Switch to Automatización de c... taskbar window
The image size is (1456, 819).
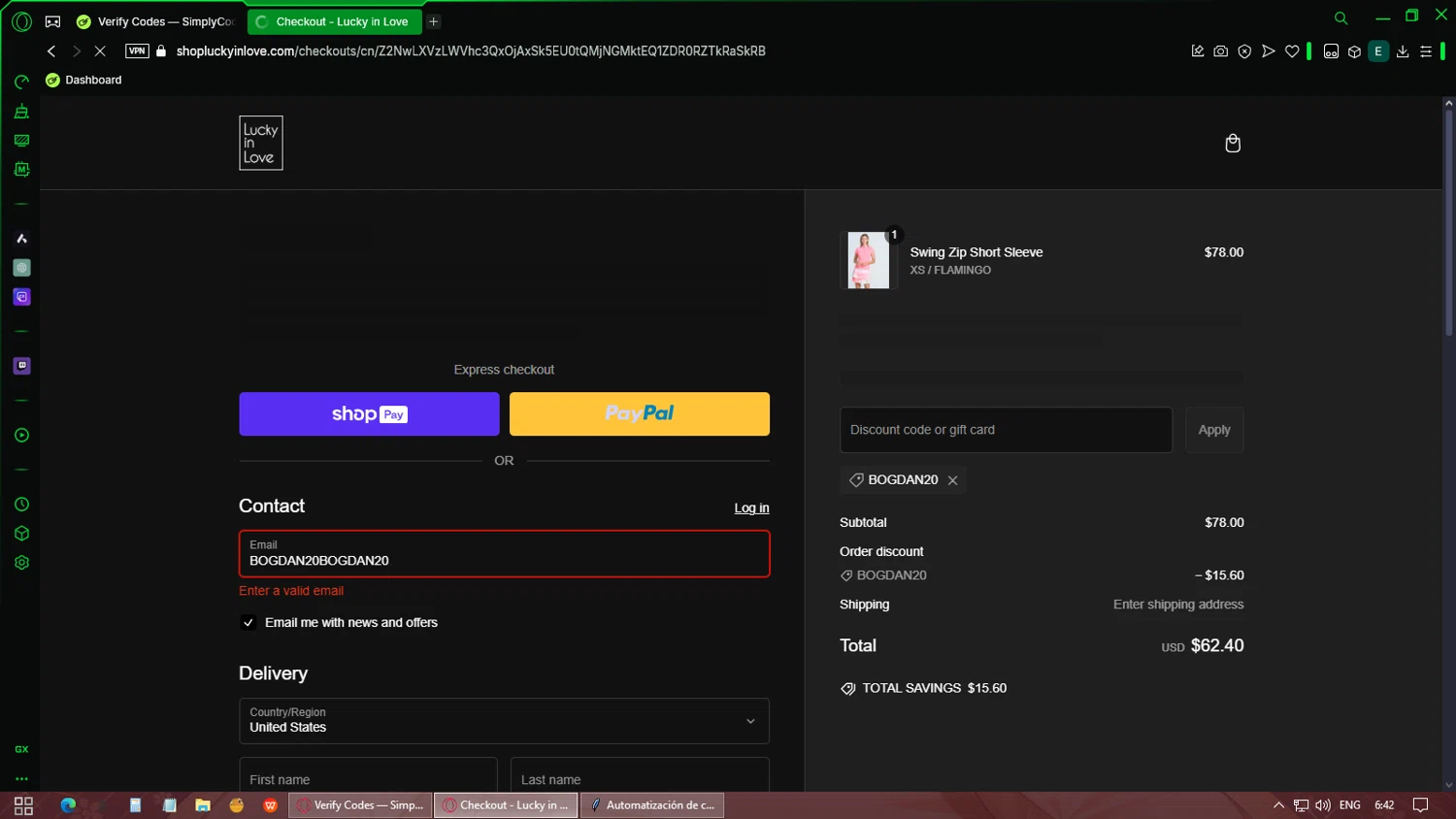click(652, 805)
